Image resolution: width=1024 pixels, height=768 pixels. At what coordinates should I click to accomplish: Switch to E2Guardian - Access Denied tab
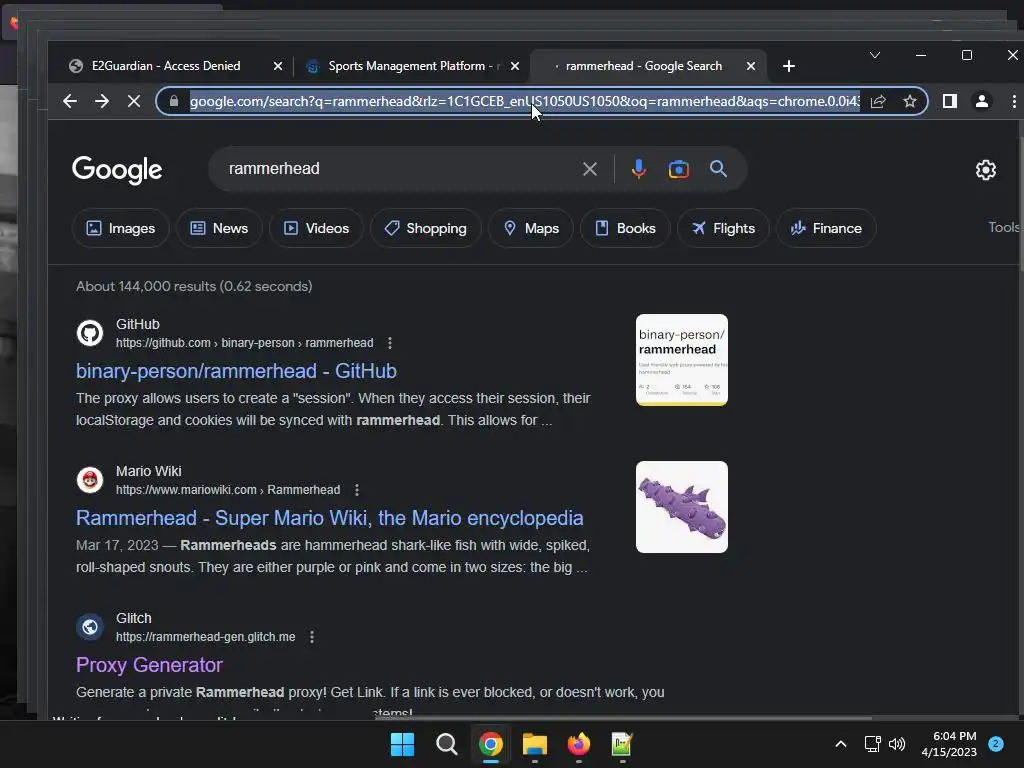(x=167, y=66)
